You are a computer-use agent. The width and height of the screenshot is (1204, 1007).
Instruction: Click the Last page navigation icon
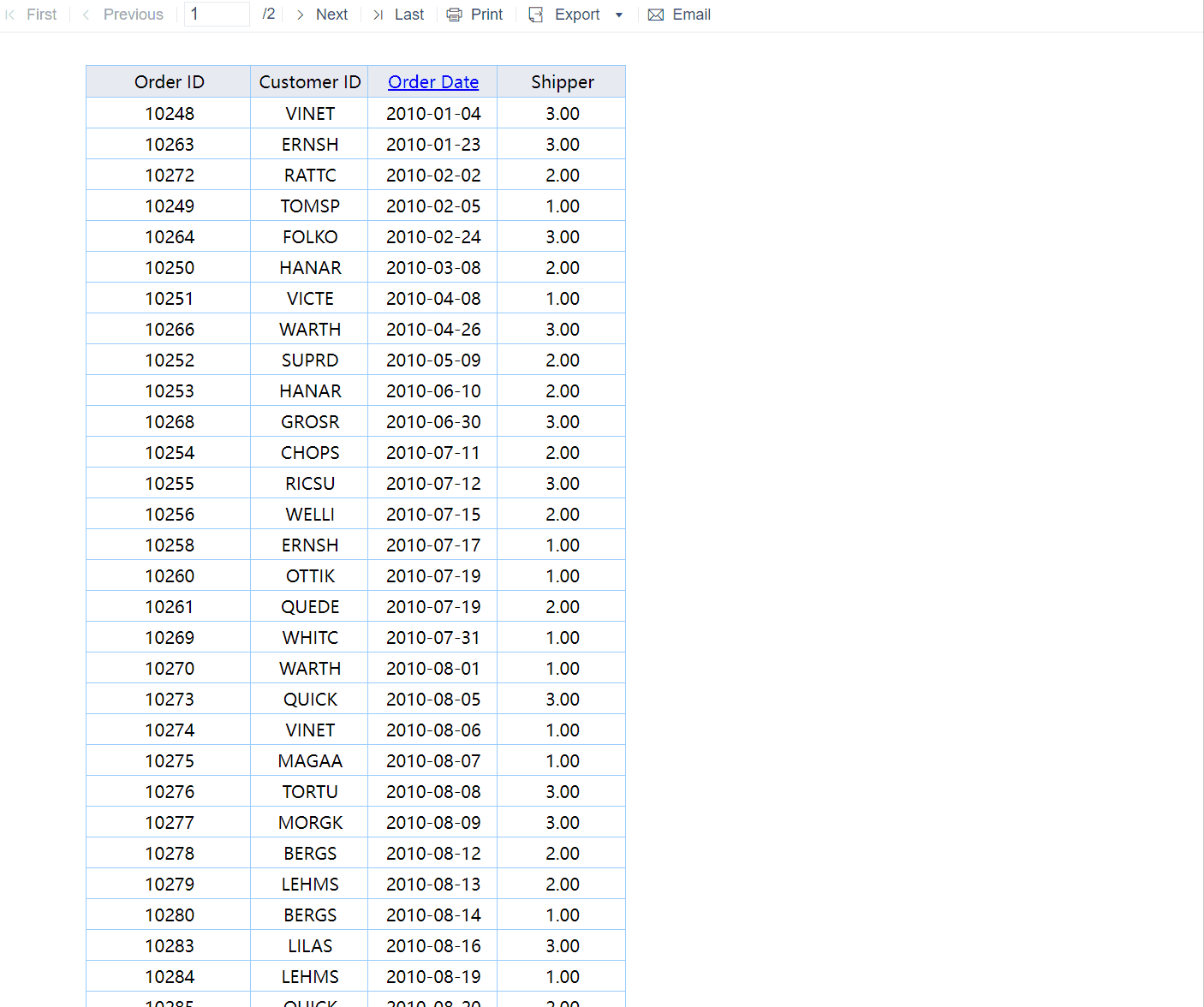[x=378, y=14]
